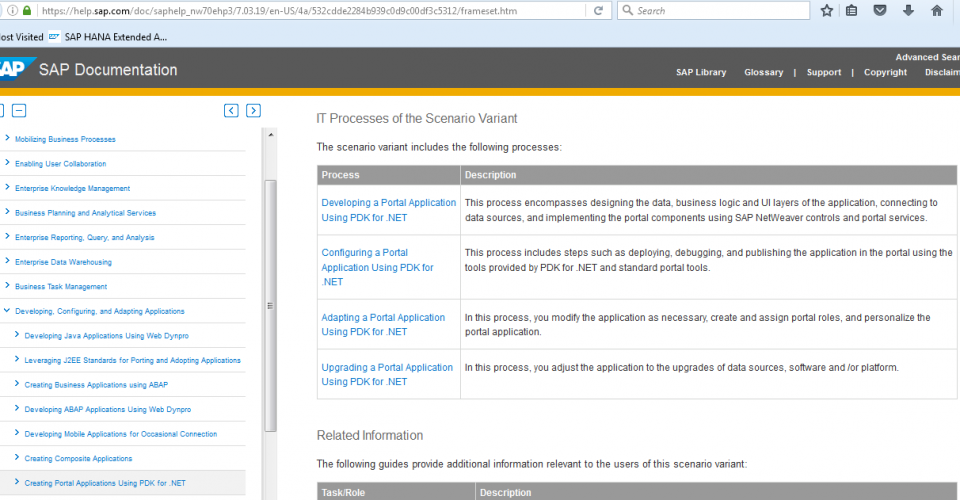The image size is (960, 500).
Task: Expand Enabling User Collaboration node
Action: click(7, 163)
